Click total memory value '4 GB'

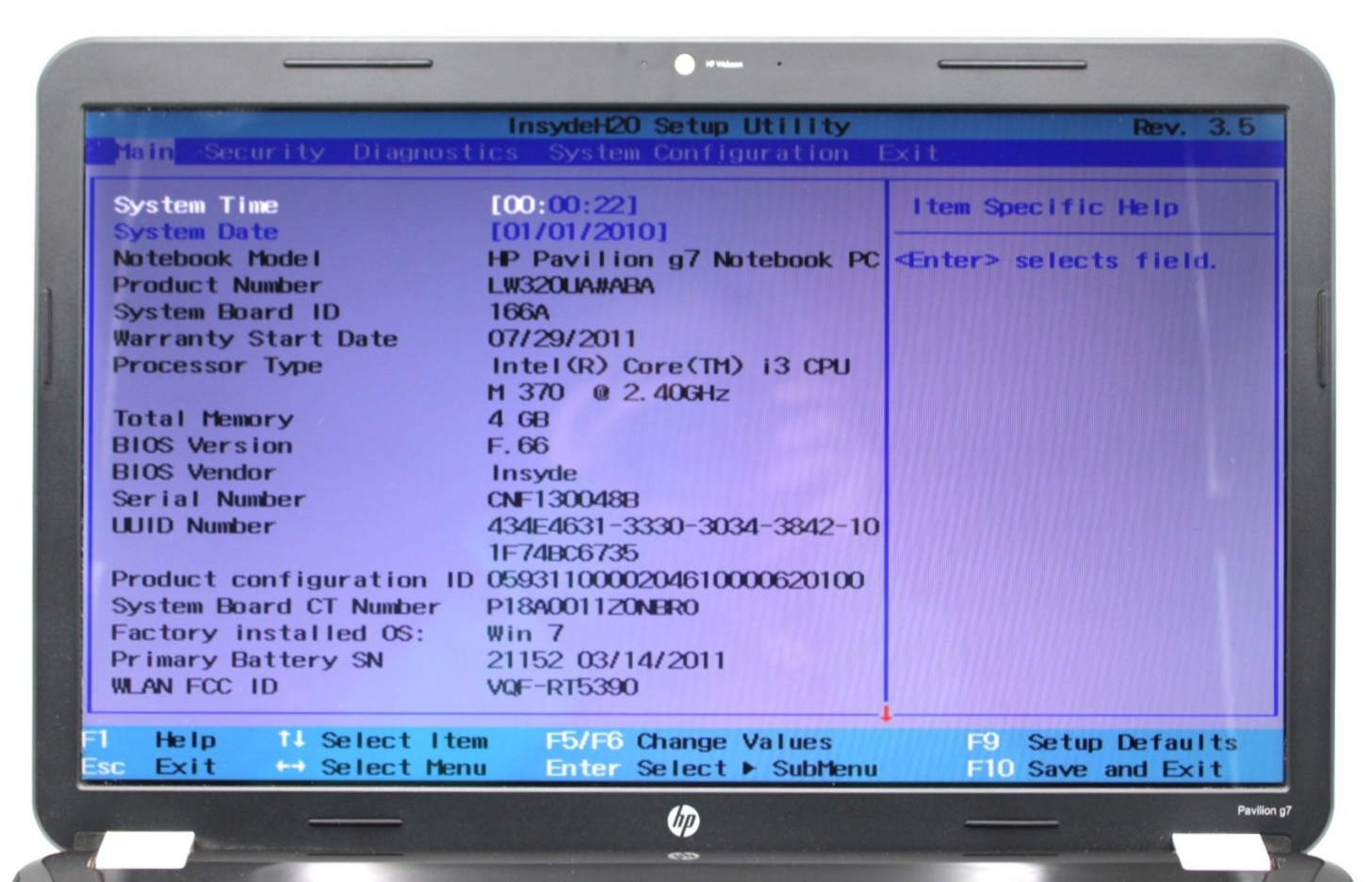click(x=518, y=418)
